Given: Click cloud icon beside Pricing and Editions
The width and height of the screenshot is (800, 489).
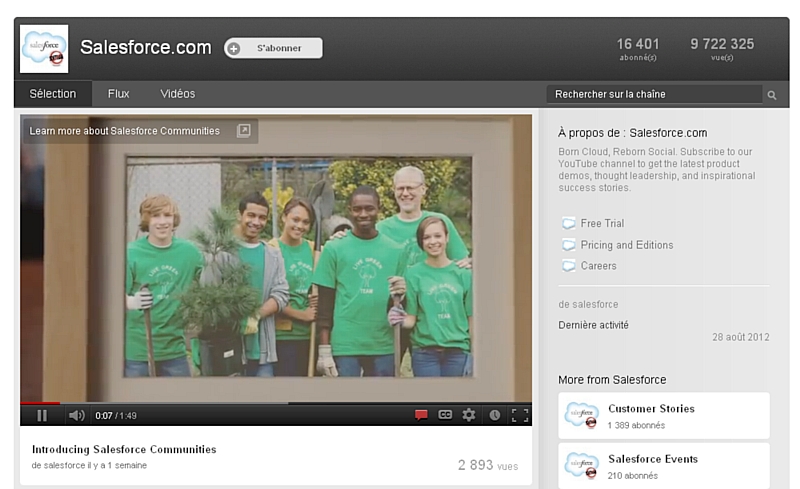Looking at the screenshot, I should pos(568,245).
